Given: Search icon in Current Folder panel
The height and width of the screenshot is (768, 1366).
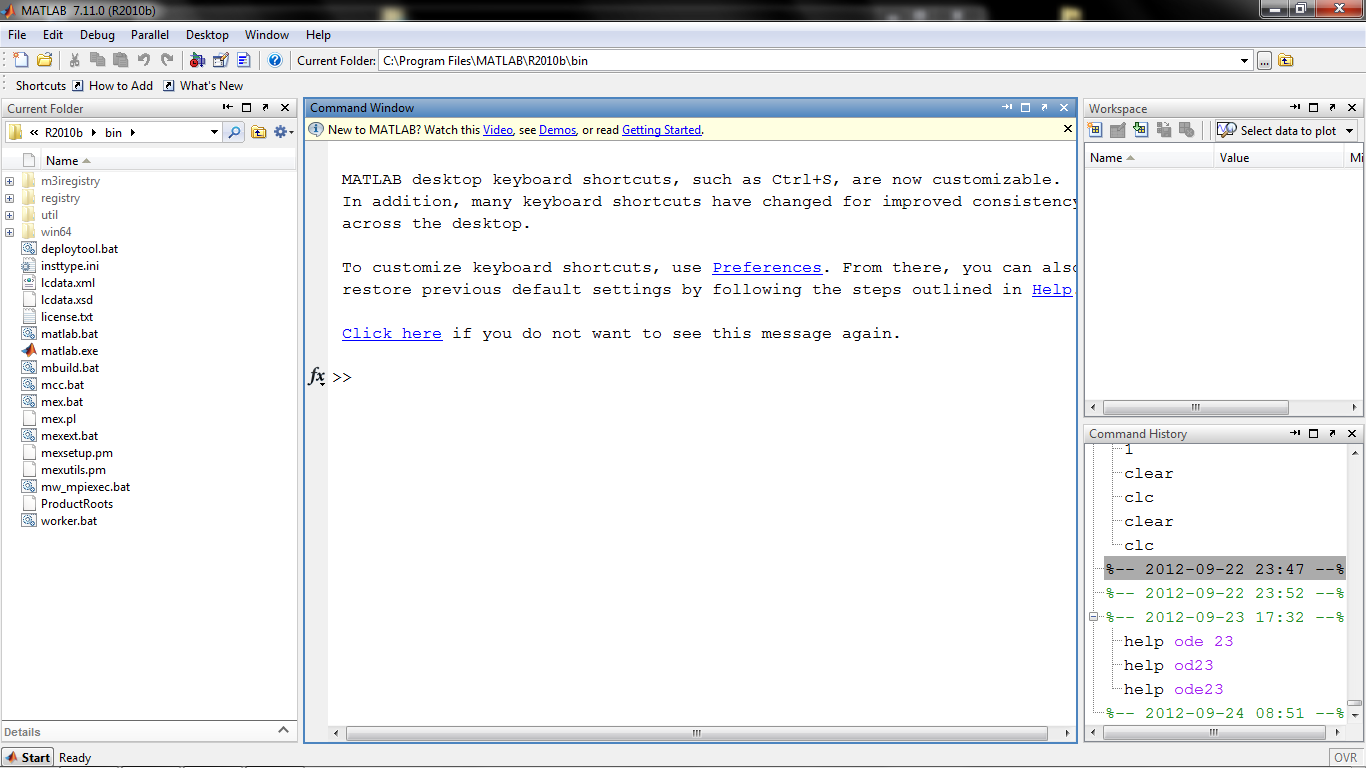Looking at the screenshot, I should tap(233, 132).
